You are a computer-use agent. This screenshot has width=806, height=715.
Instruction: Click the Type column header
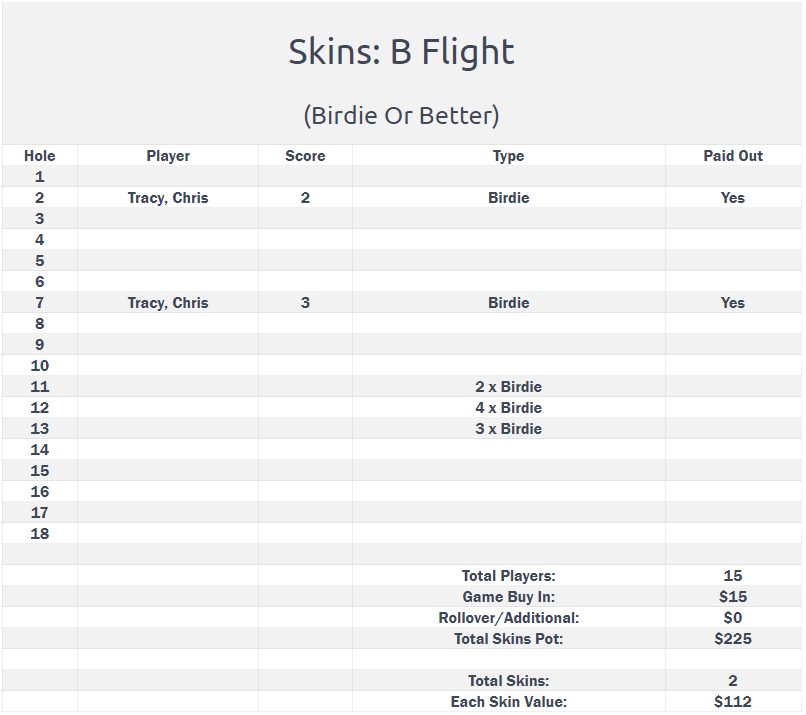click(508, 156)
